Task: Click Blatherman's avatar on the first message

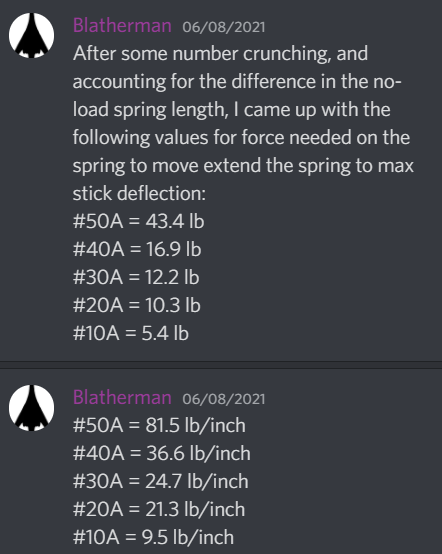Action: coord(31,35)
